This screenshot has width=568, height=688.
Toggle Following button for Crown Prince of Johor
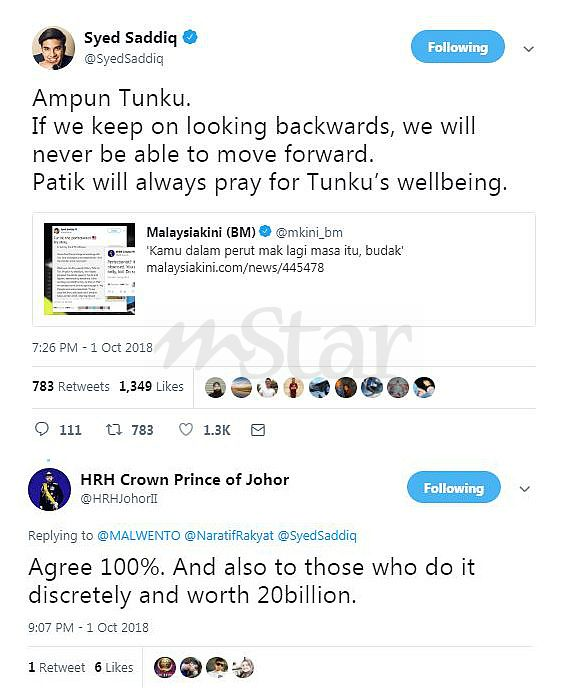pyautogui.click(x=454, y=487)
